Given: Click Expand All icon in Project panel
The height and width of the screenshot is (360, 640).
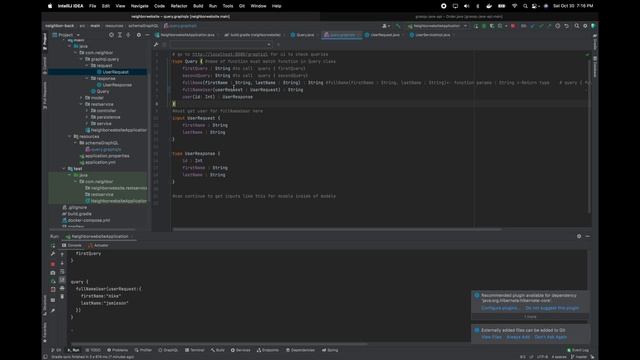Looking at the screenshot, I should [120, 35].
